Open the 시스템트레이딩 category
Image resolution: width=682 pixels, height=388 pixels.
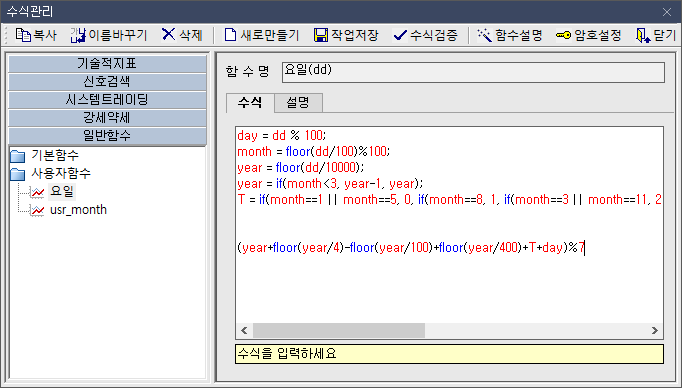coord(107,100)
